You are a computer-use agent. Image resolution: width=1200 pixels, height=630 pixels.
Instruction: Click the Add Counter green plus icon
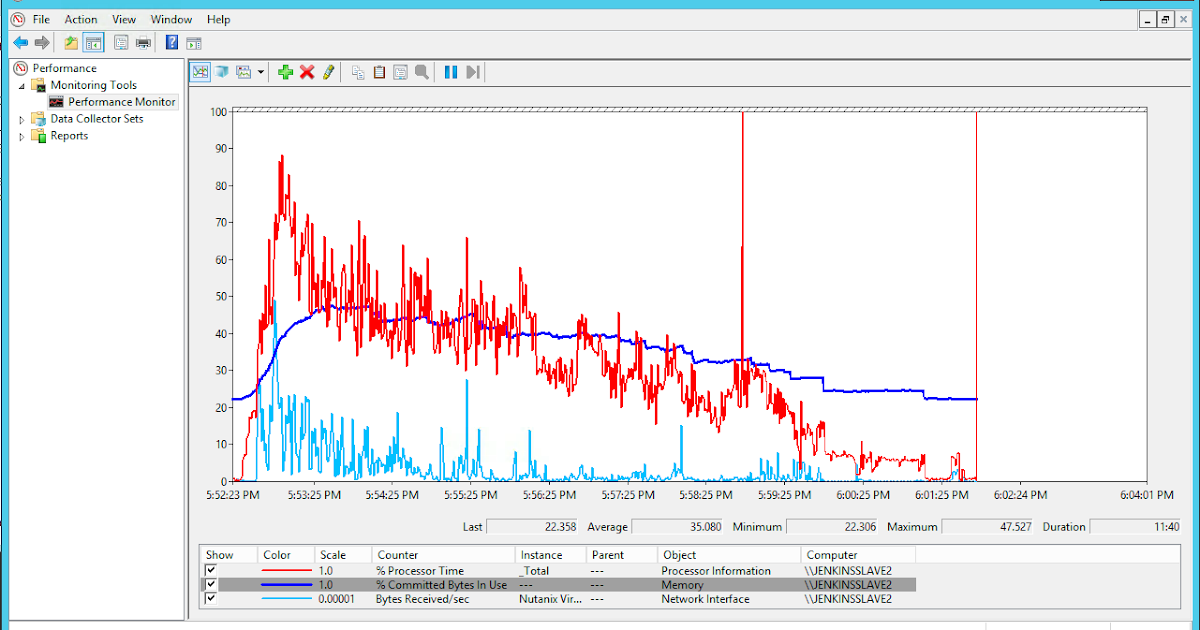286,71
